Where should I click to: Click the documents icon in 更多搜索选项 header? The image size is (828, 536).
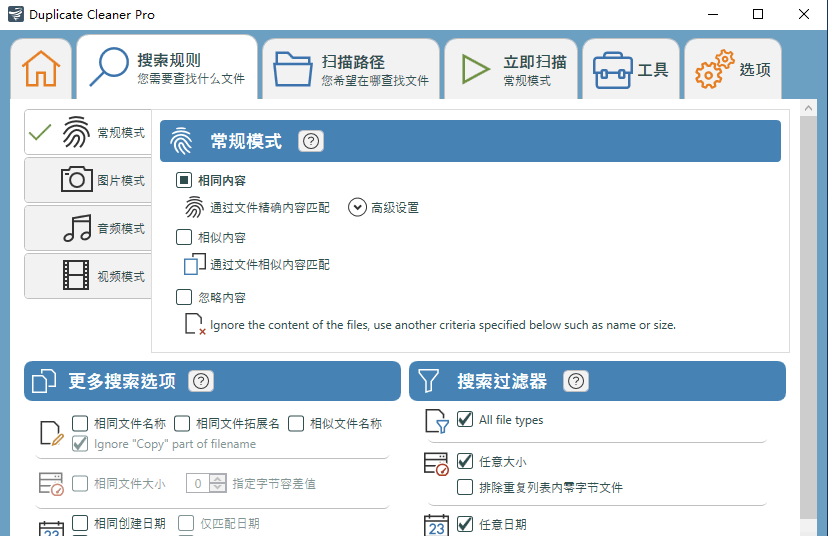(44, 381)
